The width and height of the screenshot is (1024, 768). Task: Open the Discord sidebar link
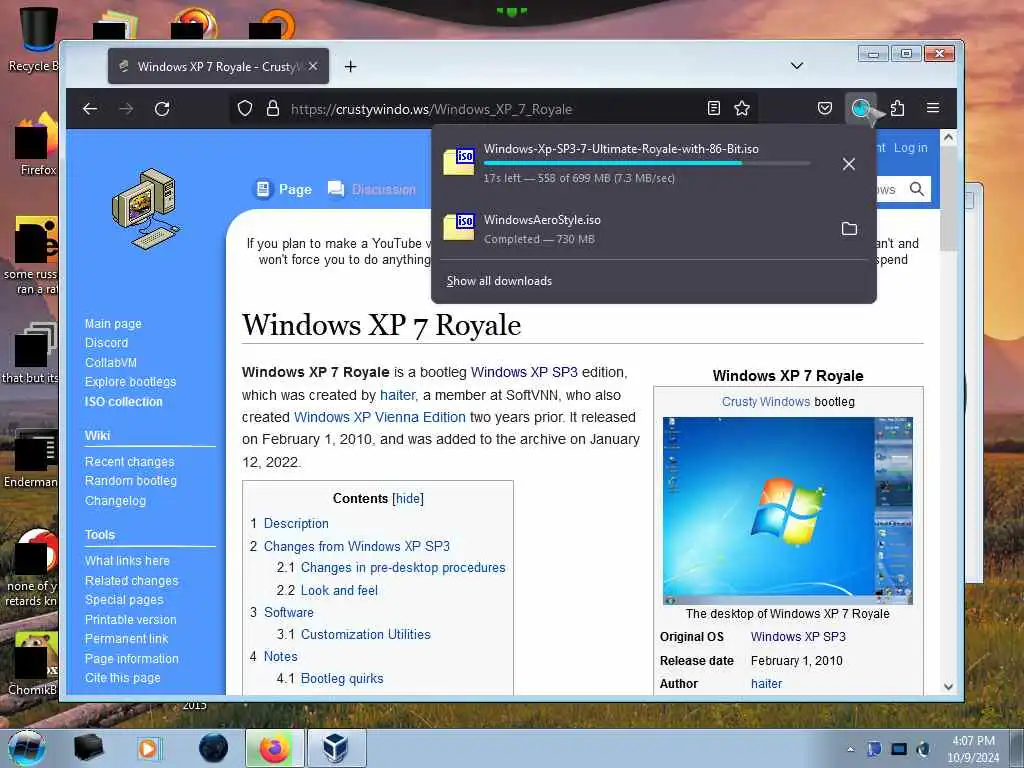(x=106, y=343)
